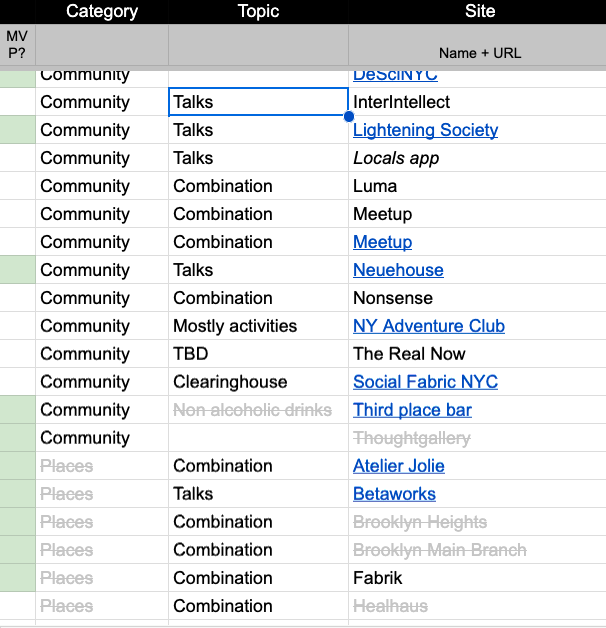Select the Name + URL header cell

click(x=479, y=52)
